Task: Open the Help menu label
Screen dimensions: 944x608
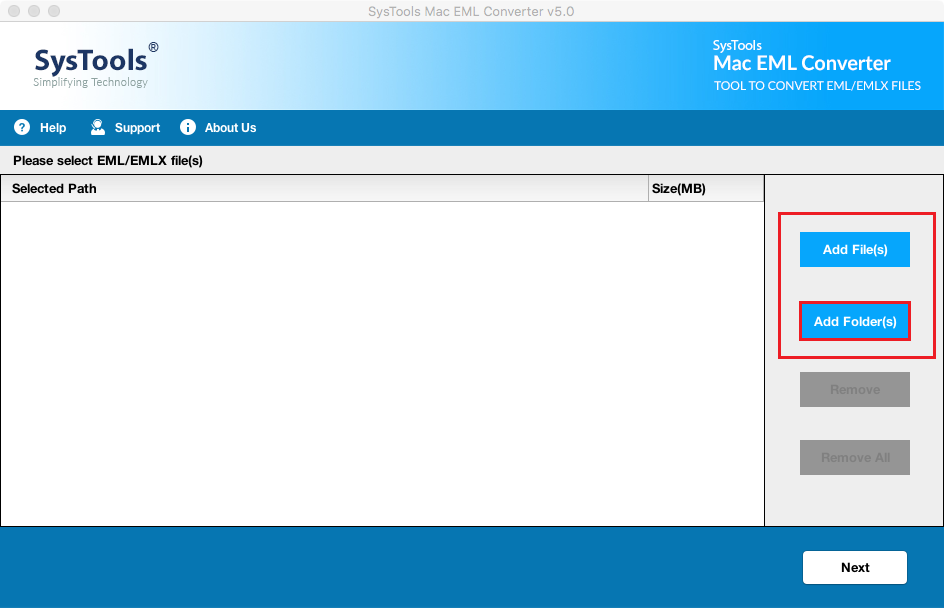Action: point(53,128)
